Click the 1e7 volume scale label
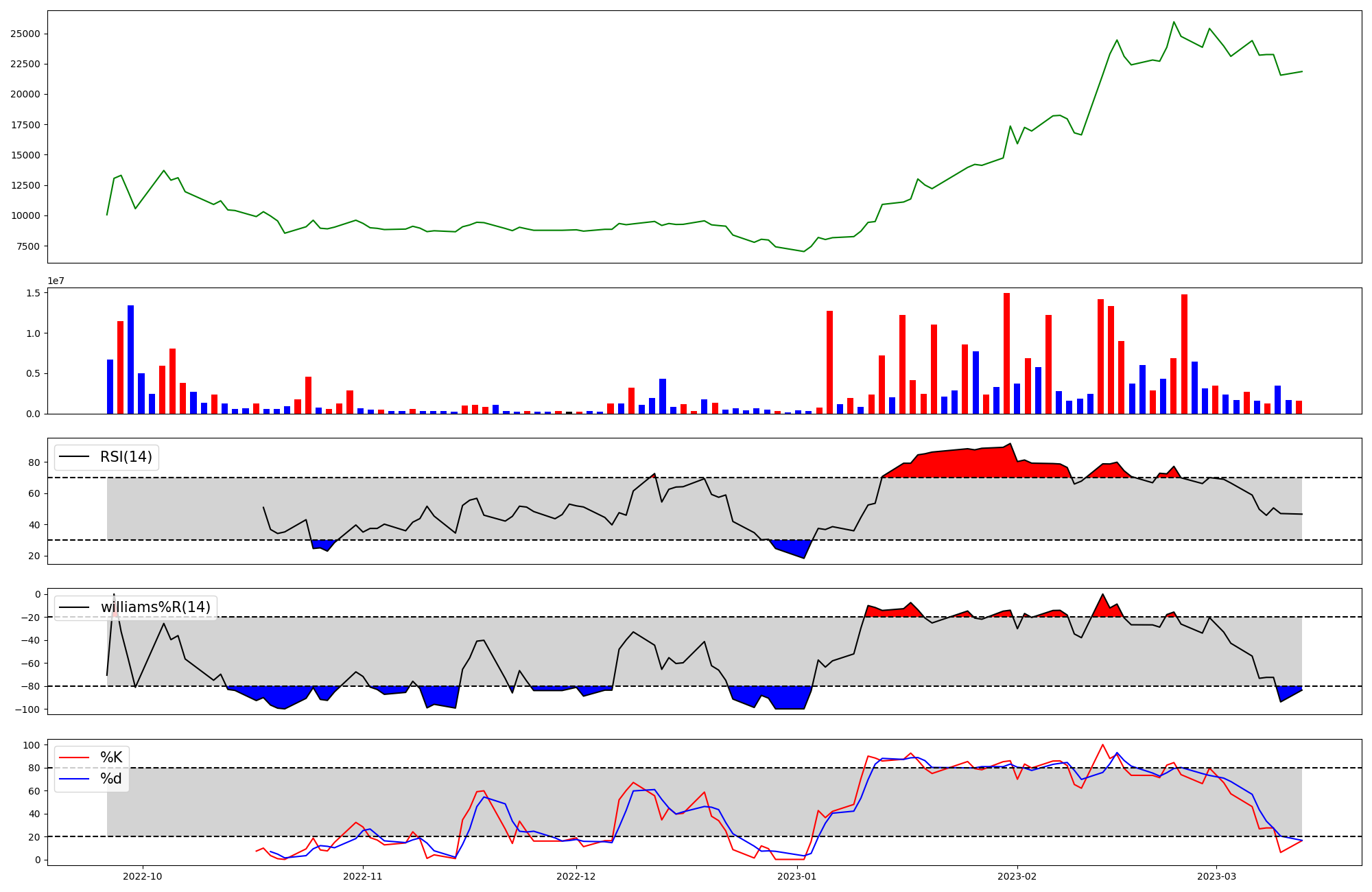1372x892 pixels. [56, 281]
